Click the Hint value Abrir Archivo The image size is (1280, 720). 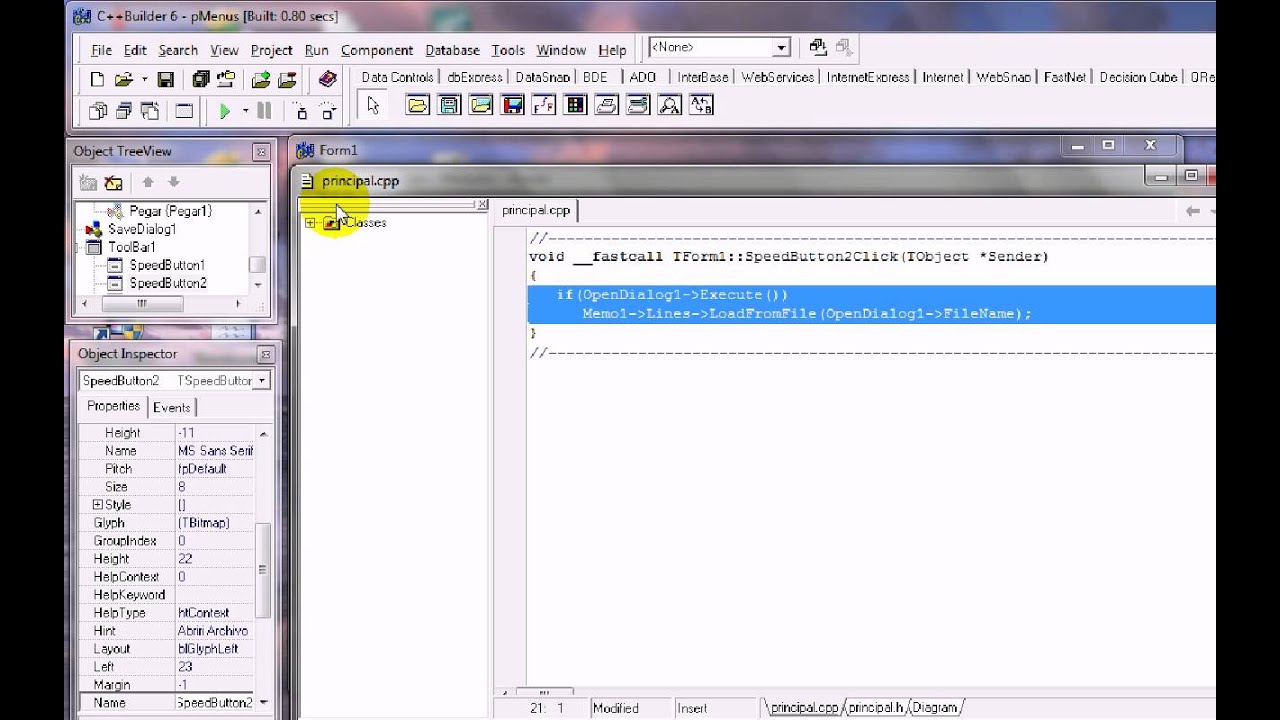(213, 631)
